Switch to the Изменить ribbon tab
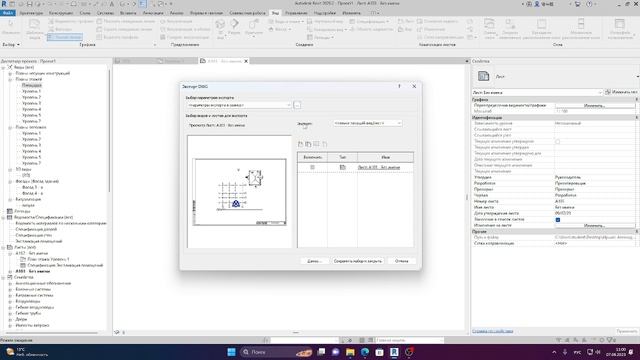640x360 pixels. point(351,13)
